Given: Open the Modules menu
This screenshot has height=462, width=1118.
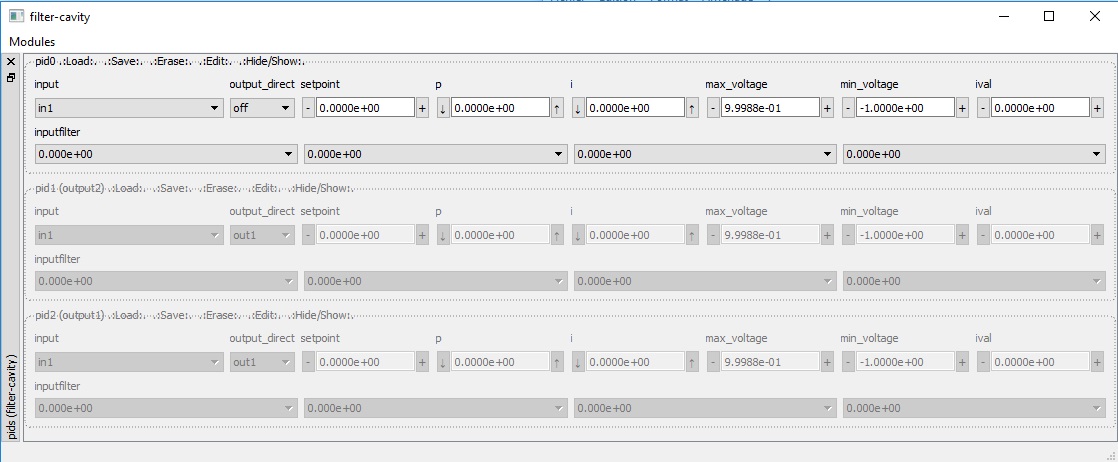Looking at the screenshot, I should 32,42.
